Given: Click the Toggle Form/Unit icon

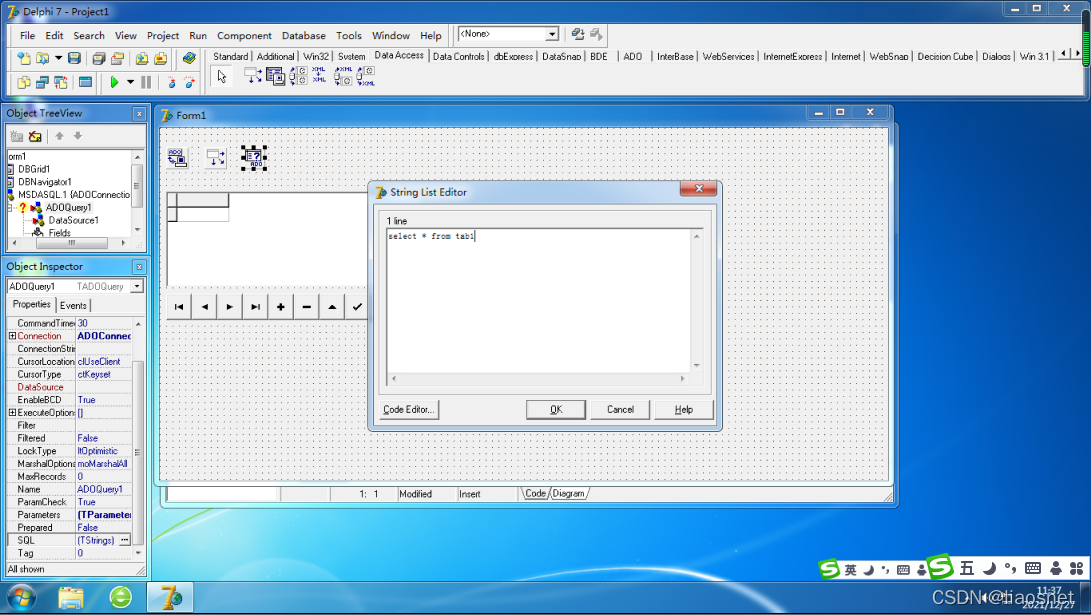Looking at the screenshot, I should (x=61, y=82).
